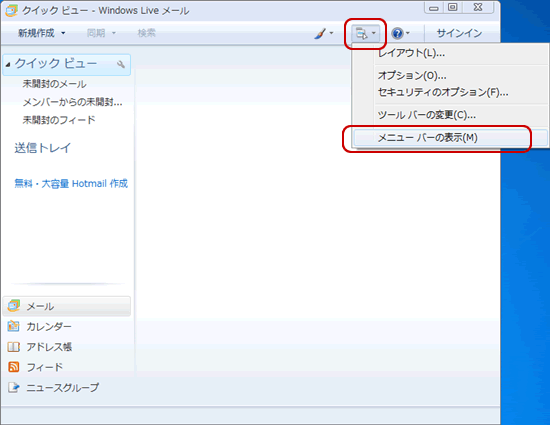Open the dropdown arrow beside the Help icon

pyautogui.click(x=408, y=33)
